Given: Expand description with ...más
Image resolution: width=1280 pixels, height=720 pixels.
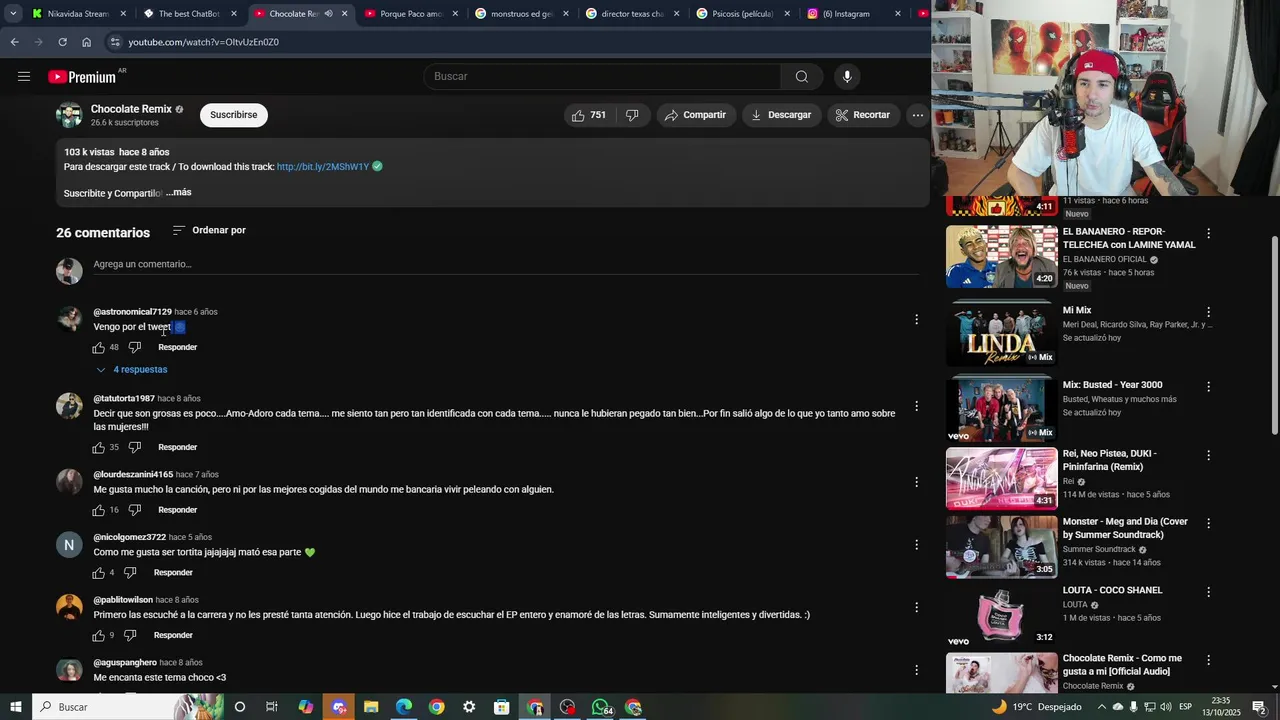Looking at the screenshot, I should [179, 192].
